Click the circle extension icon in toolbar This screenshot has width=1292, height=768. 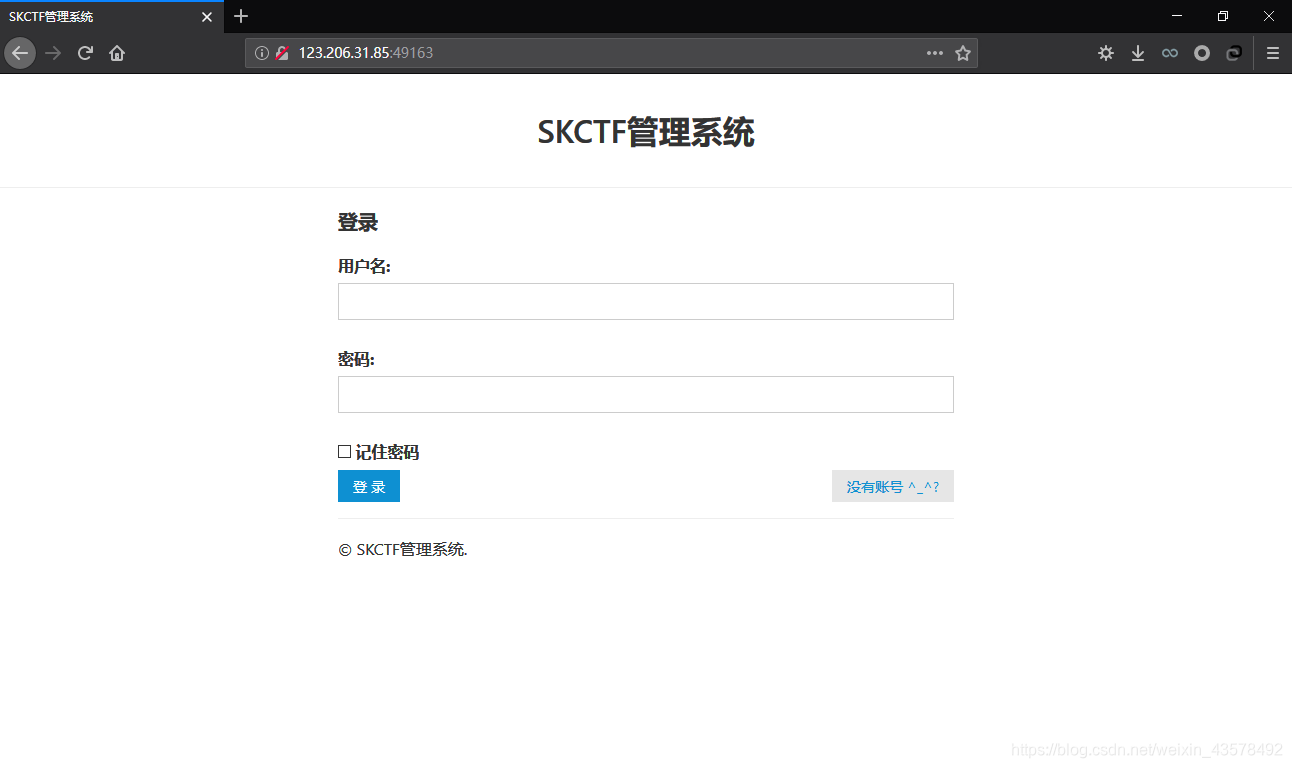[1201, 52]
